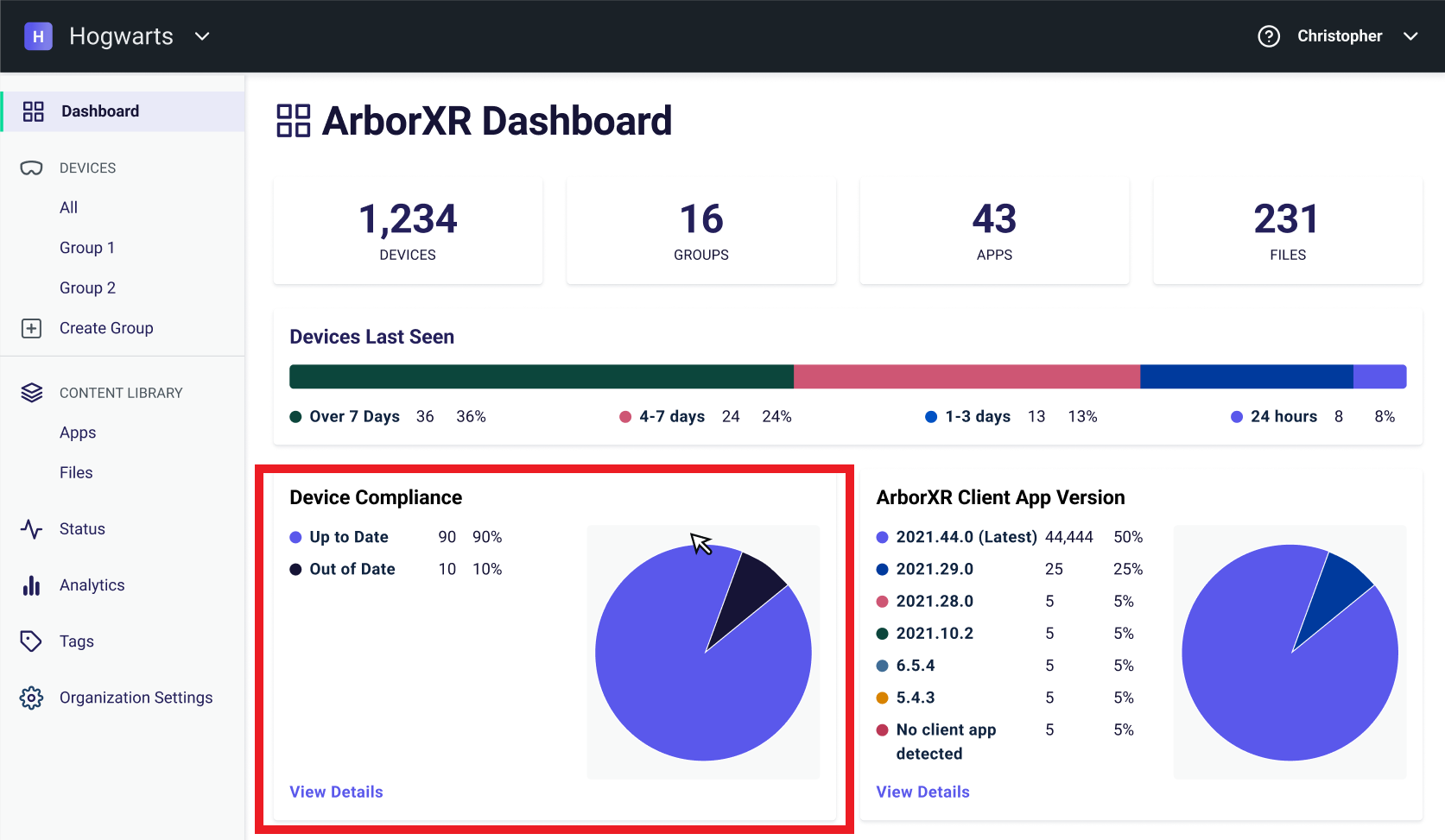Image resolution: width=1445 pixels, height=840 pixels.
Task: Open Group 1 in sidebar
Action: (87, 248)
